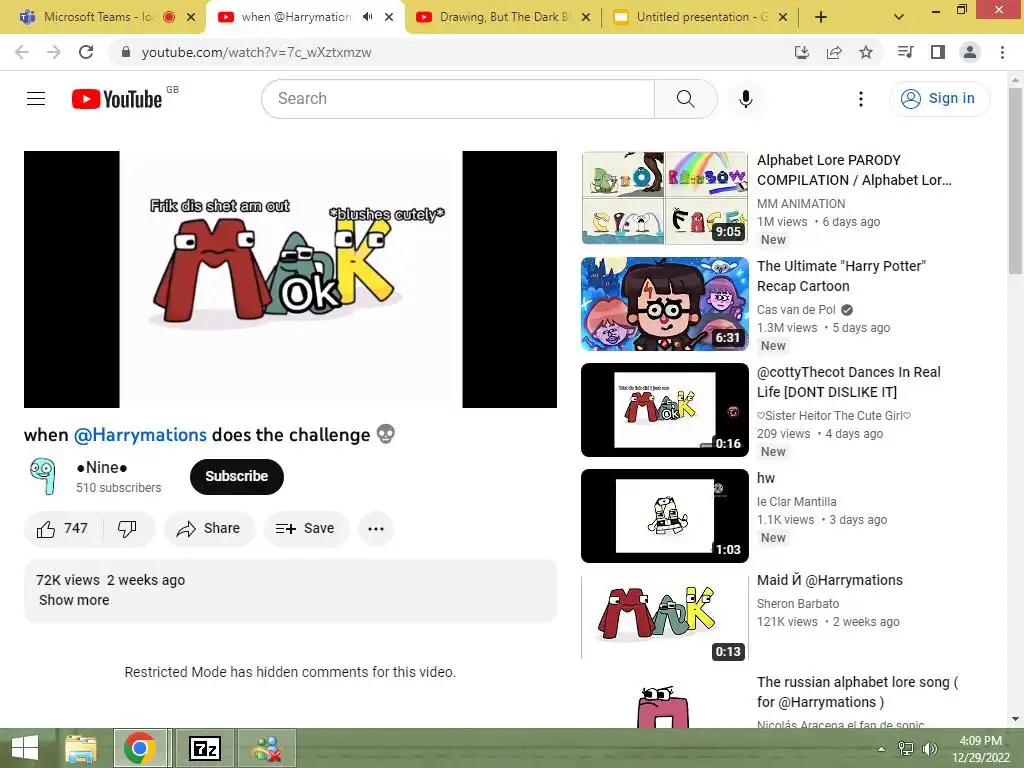The width and height of the screenshot is (1024, 768).
Task: Click the video player to pause
Action: [291, 280]
